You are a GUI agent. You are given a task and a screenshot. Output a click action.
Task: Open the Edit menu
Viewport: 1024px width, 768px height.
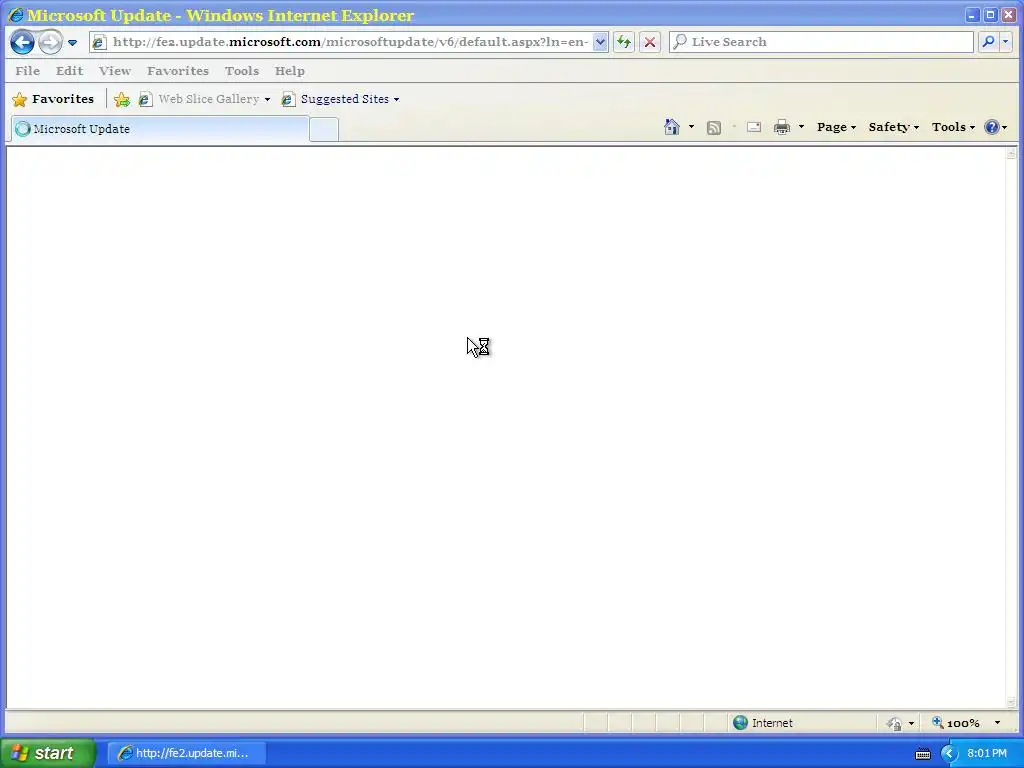coord(69,71)
